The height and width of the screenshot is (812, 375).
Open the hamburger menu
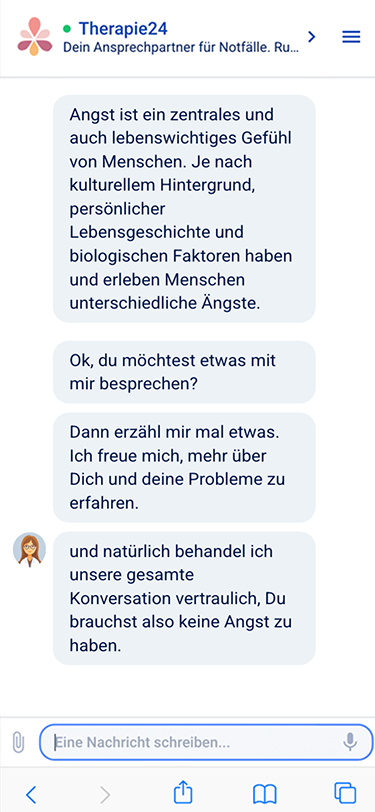[x=351, y=37]
